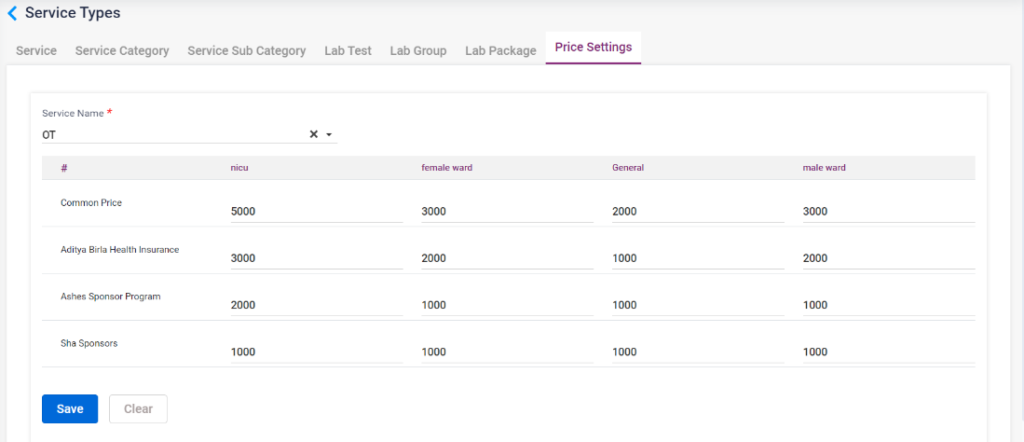The image size is (1024, 442).
Task: Click Common Price male ward field
Action: pos(888,212)
